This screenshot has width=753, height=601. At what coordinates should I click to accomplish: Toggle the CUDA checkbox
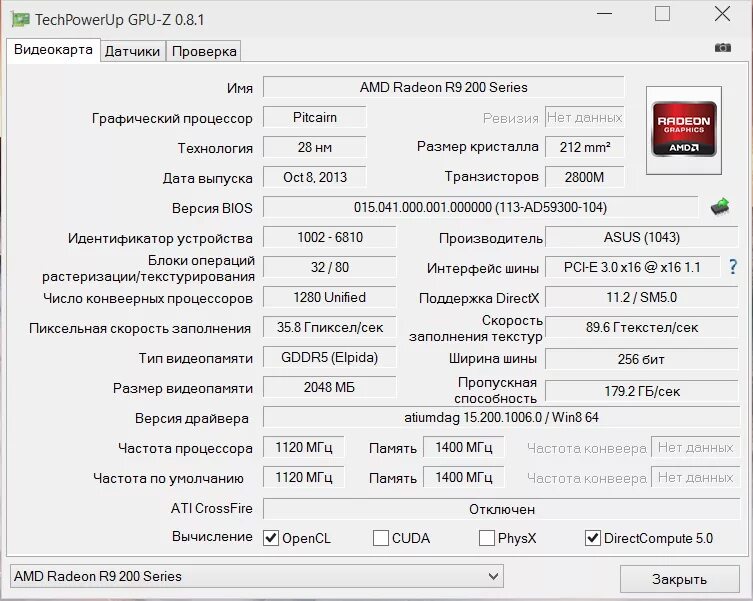[381, 538]
